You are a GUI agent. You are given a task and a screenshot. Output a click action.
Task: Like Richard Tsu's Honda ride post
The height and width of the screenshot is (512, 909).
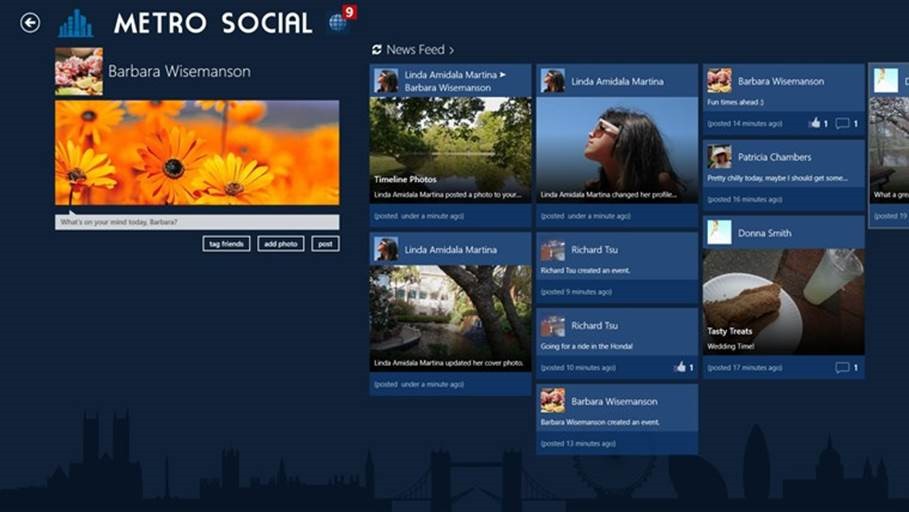(x=681, y=367)
